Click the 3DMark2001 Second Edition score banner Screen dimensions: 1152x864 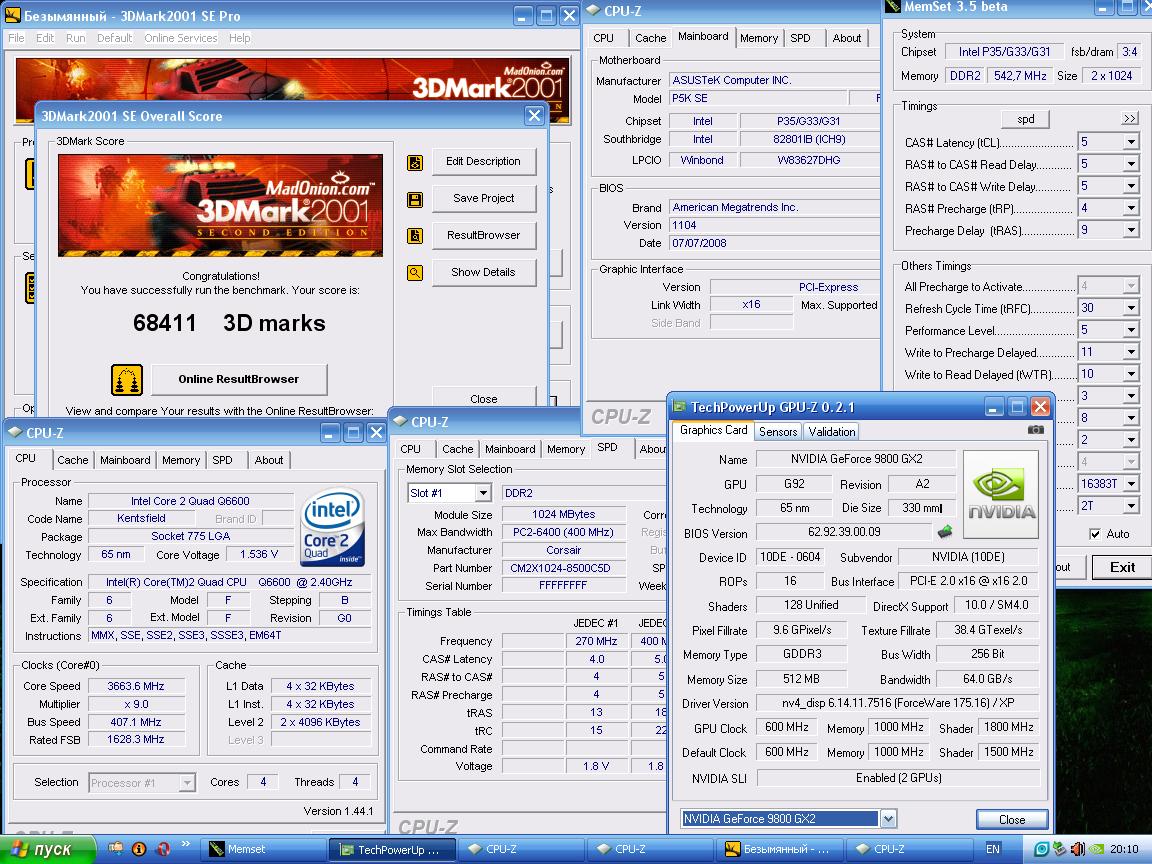[220, 206]
